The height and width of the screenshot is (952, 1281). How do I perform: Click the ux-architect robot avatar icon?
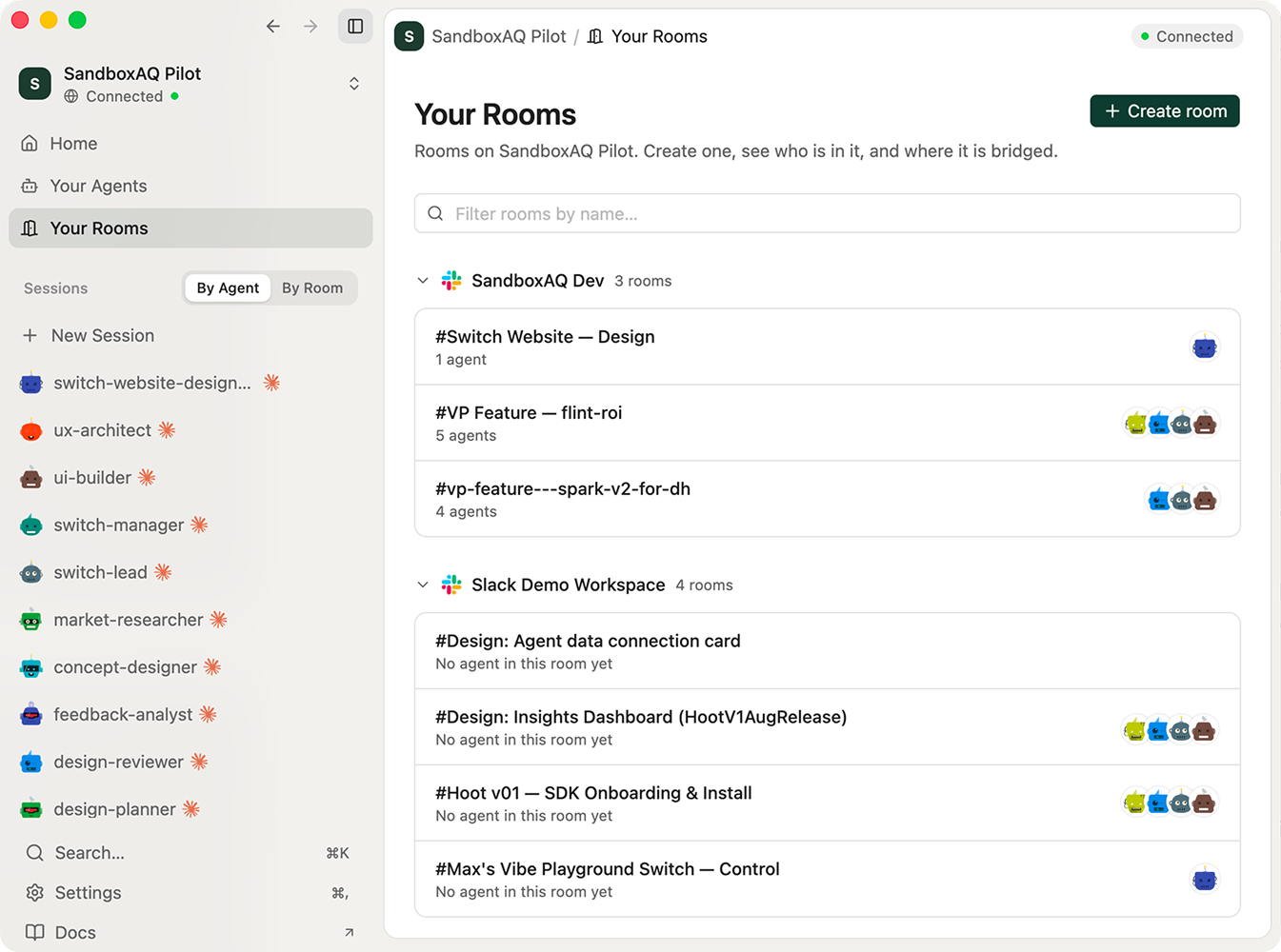click(x=31, y=430)
